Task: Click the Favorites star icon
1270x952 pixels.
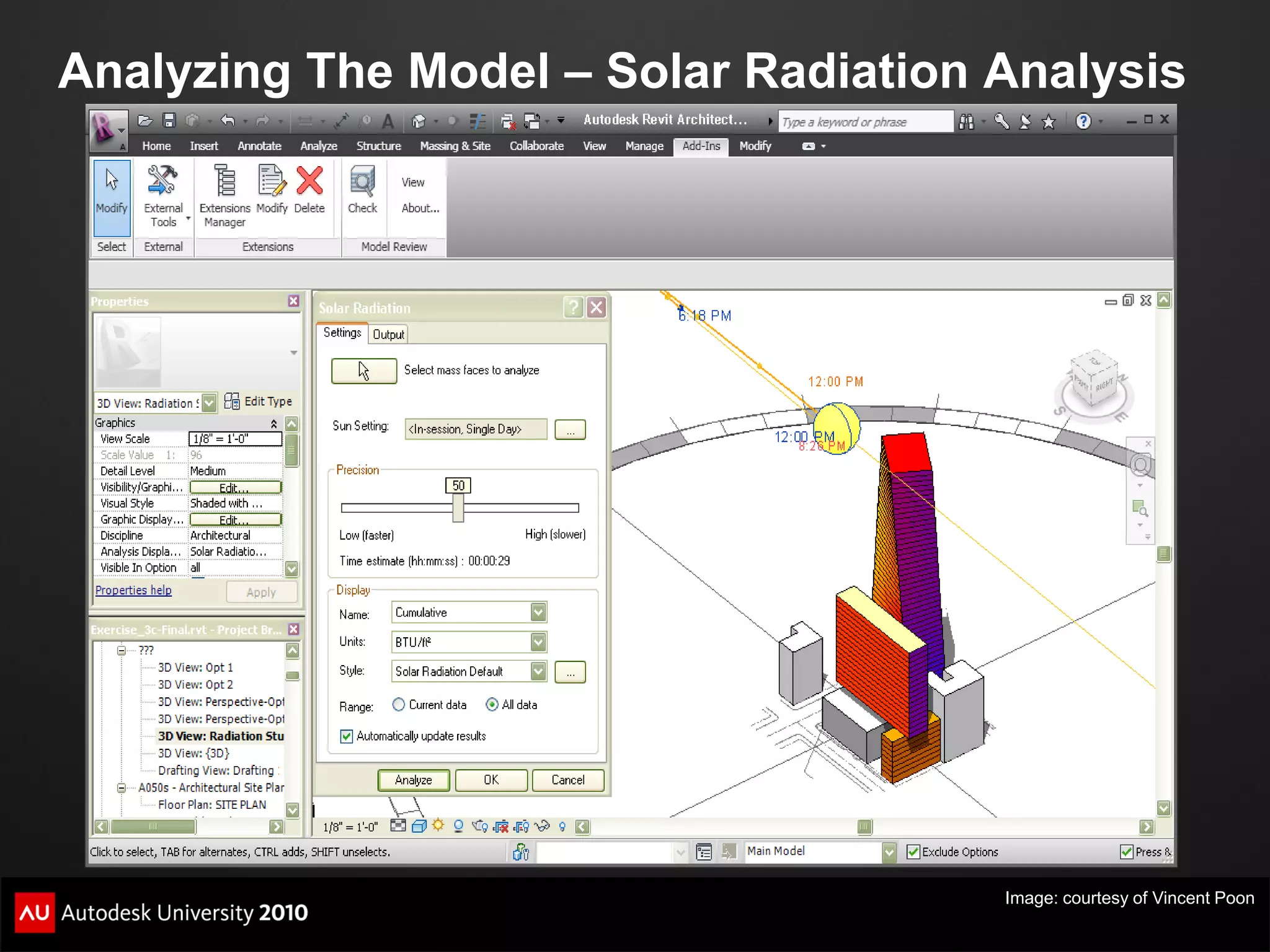Action: [1049, 121]
